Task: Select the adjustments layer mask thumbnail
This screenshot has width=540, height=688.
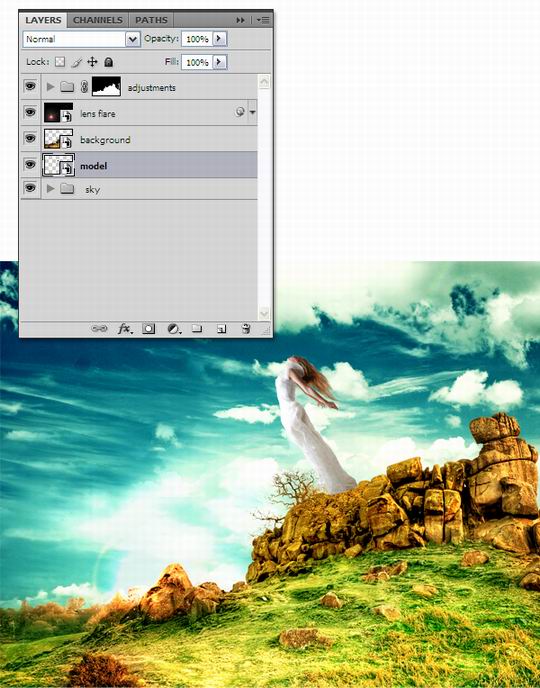Action: point(106,86)
